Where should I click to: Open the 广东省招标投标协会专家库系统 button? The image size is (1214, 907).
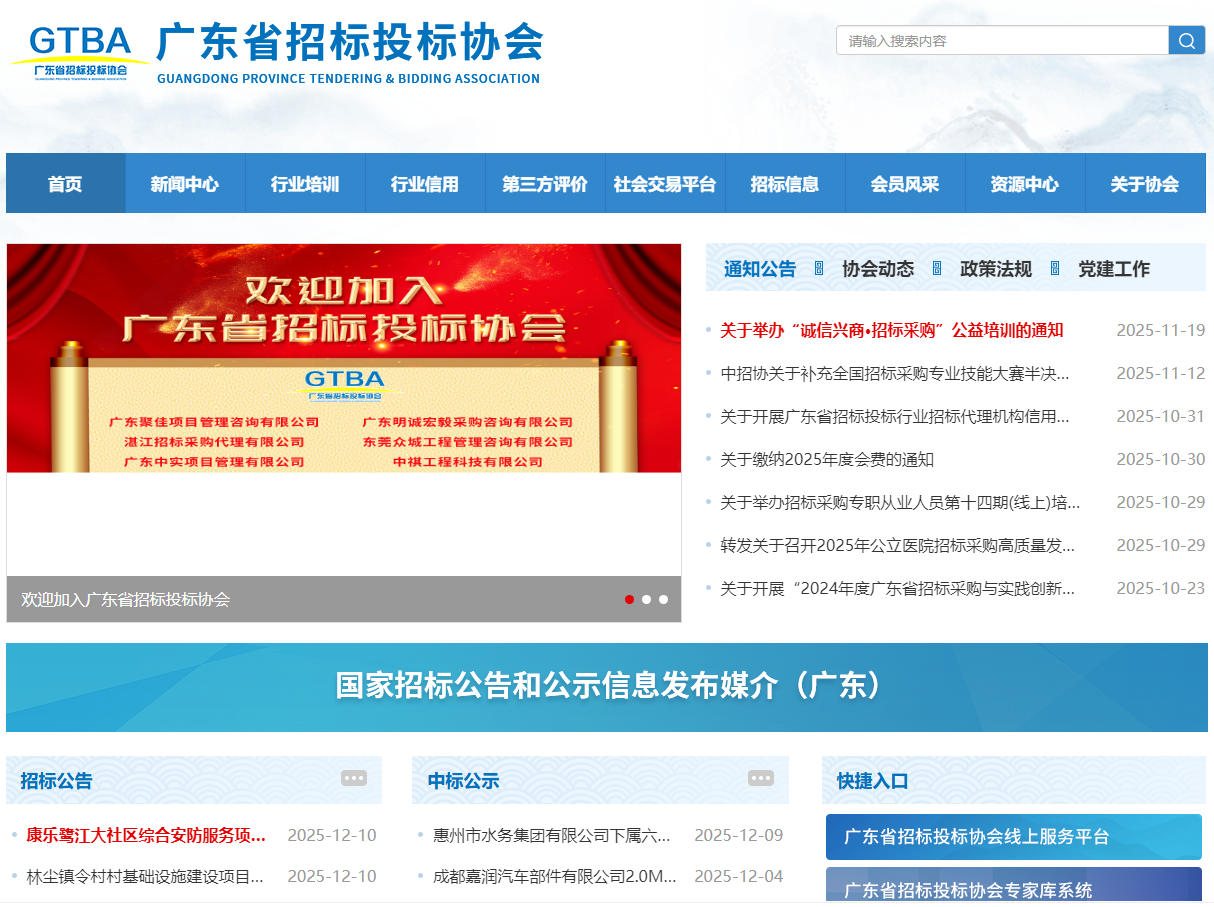1013,888
